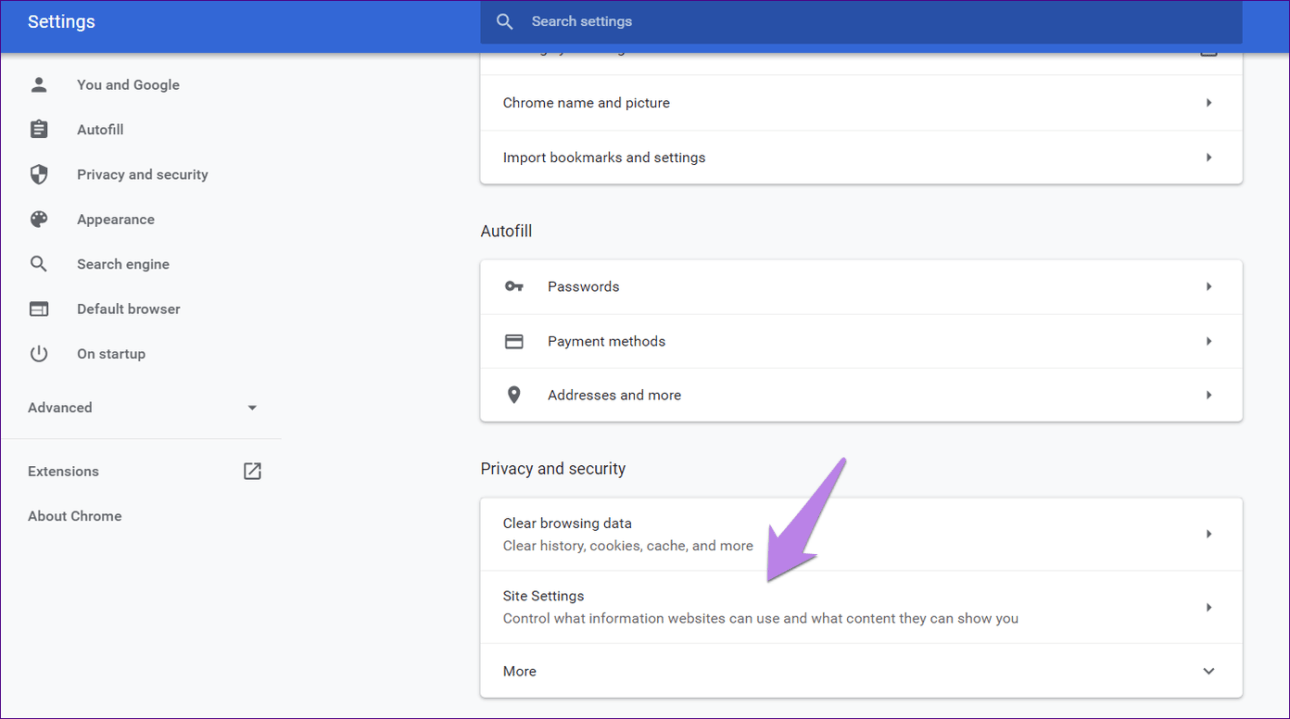Expand the More row chevron
Screen dimensions: 1290x719
(x=1208, y=671)
